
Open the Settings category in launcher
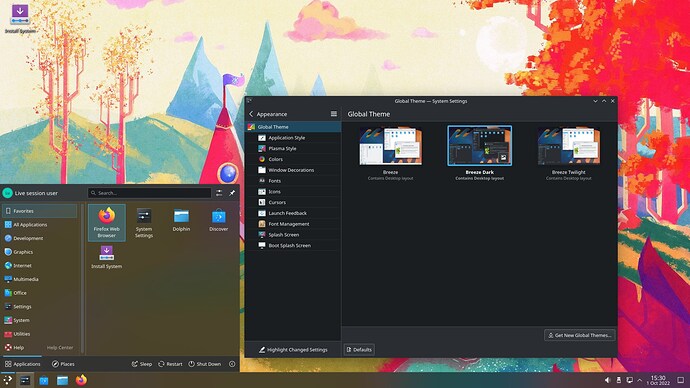tap(40, 307)
